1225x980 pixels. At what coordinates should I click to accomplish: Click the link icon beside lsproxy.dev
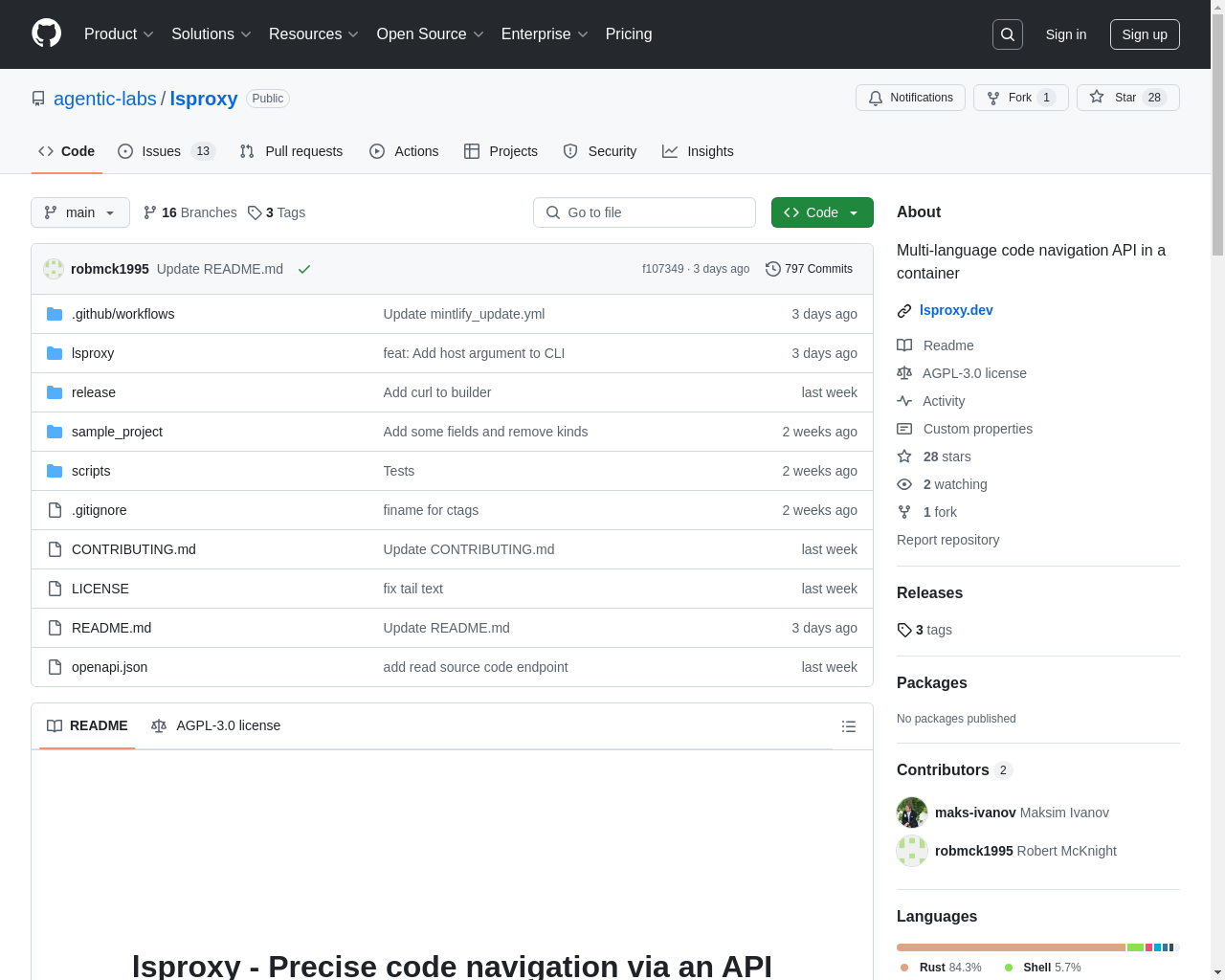pyautogui.click(x=904, y=310)
